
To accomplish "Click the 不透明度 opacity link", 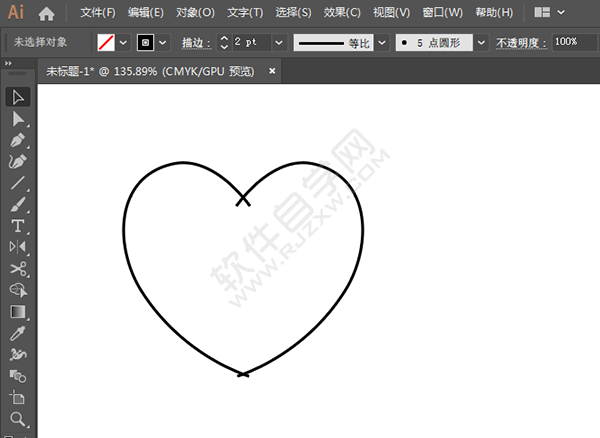I will (x=521, y=43).
